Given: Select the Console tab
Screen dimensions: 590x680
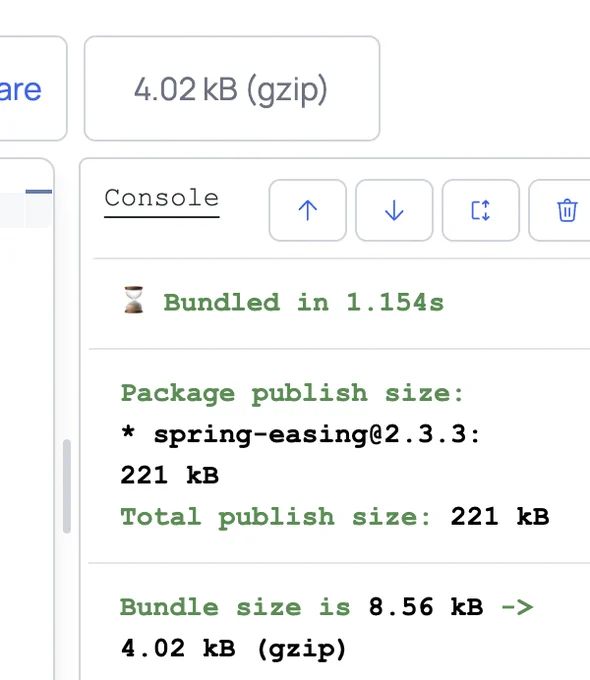Looking at the screenshot, I should coord(162,198).
